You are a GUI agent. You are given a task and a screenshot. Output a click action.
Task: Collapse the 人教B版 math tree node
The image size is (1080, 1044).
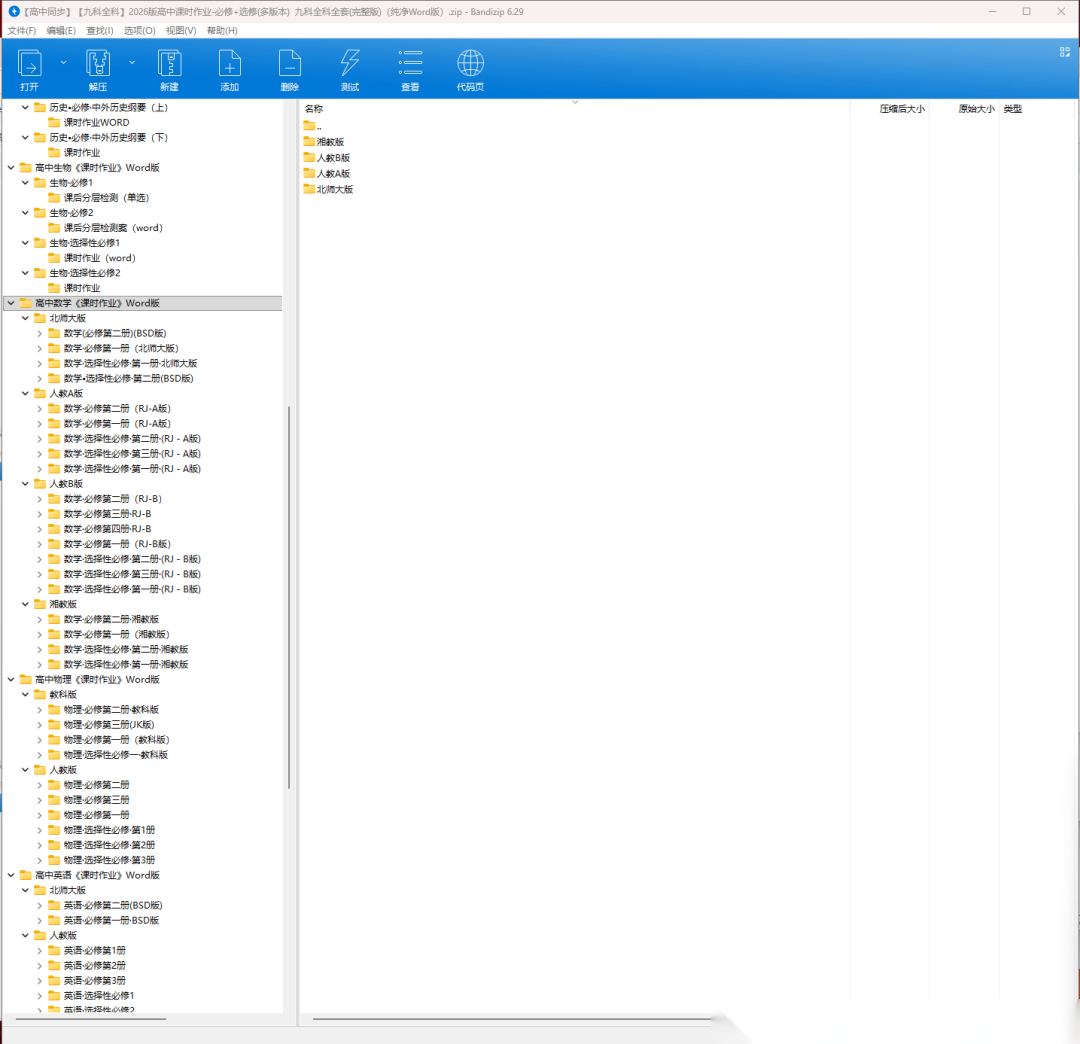coord(26,484)
